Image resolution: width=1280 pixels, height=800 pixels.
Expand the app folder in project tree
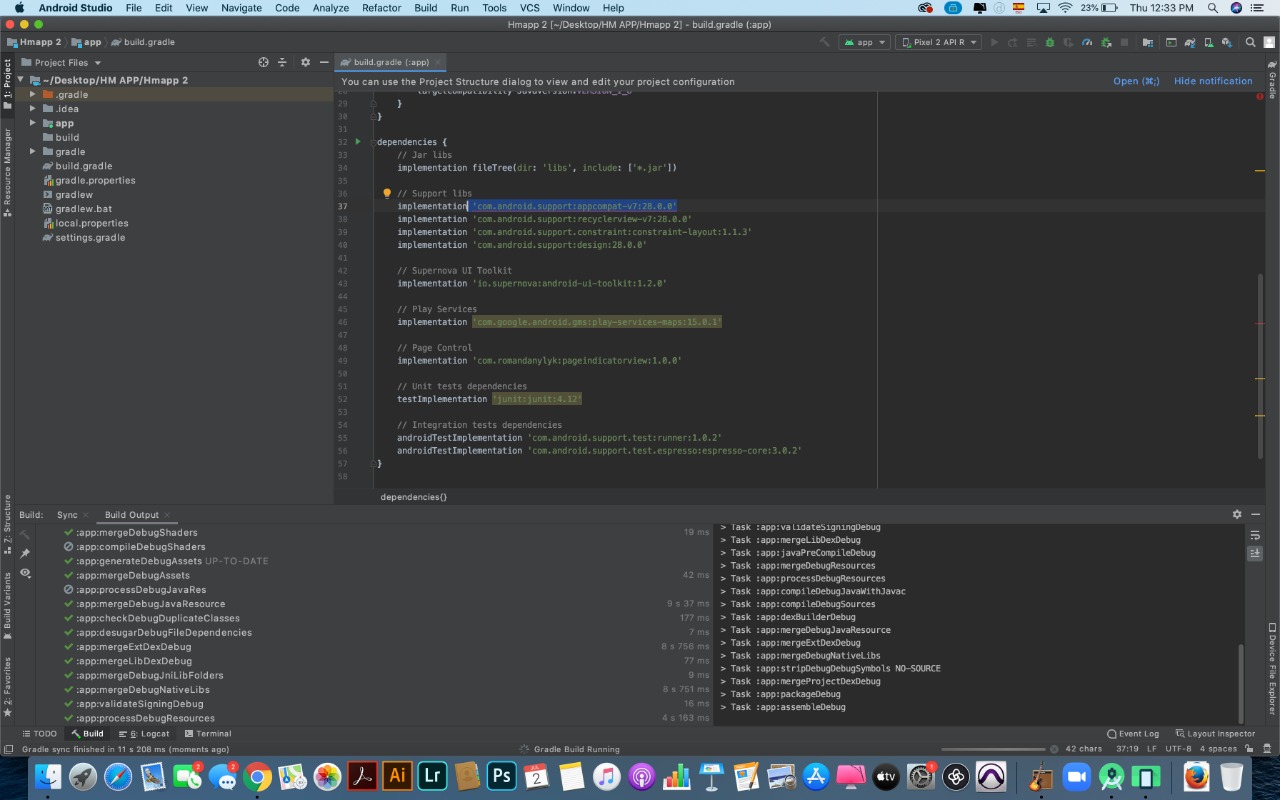coord(33,123)
